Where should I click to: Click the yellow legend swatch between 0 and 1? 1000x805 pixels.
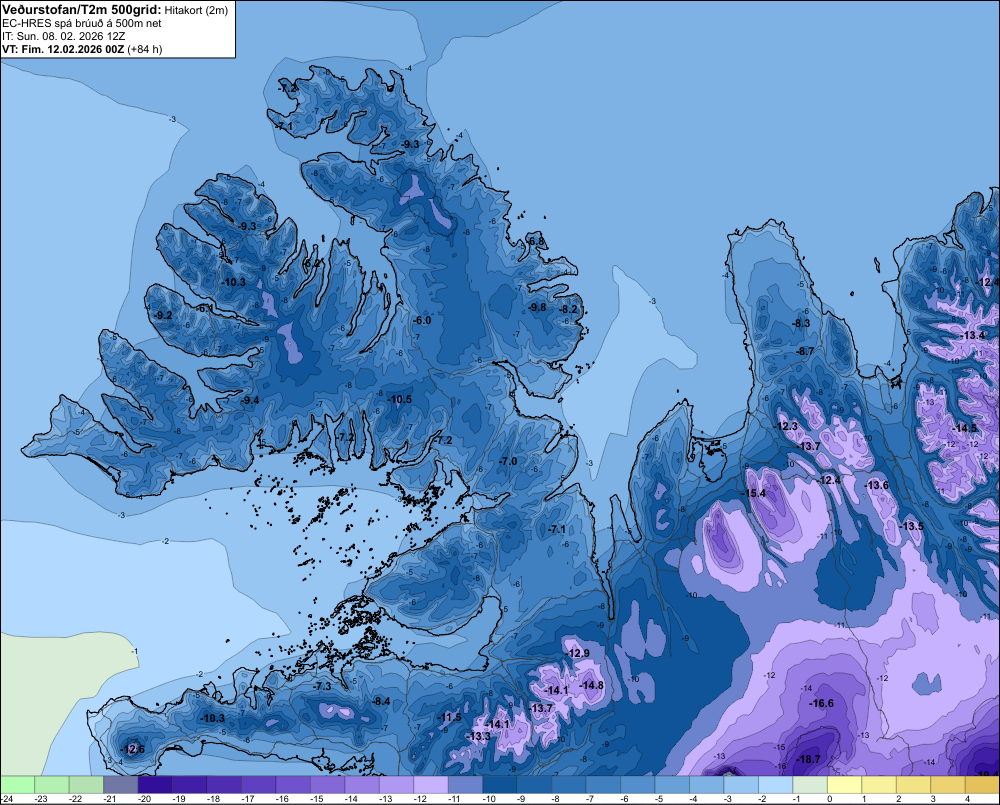(844, 784)
